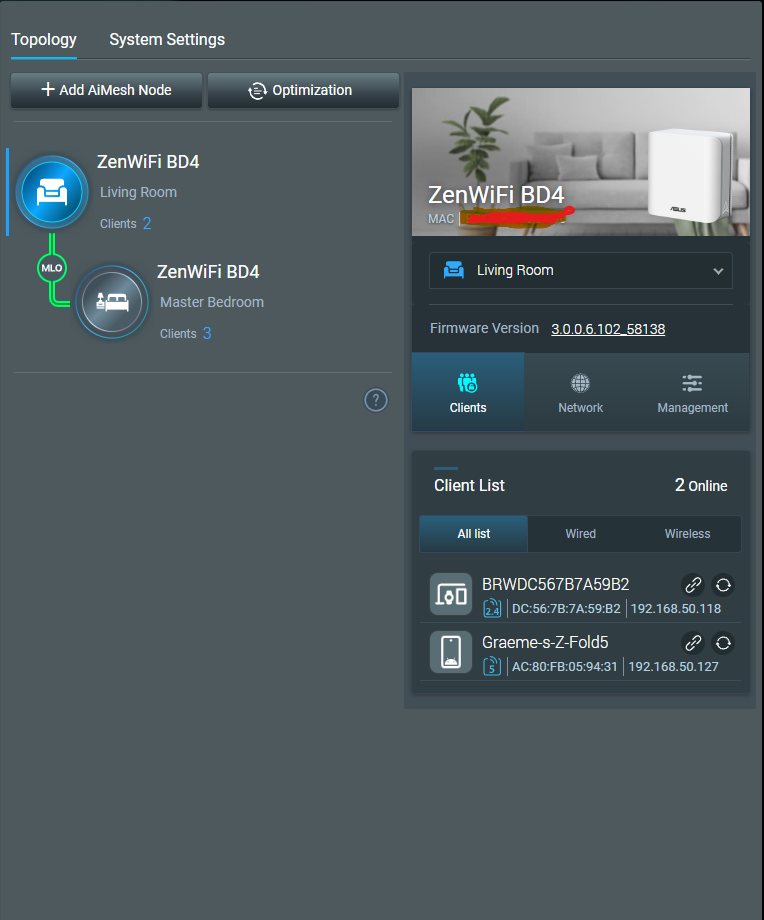This screenshot has height=920, width=764.
Task: Open the Management section tab
Action: (692, 392)
